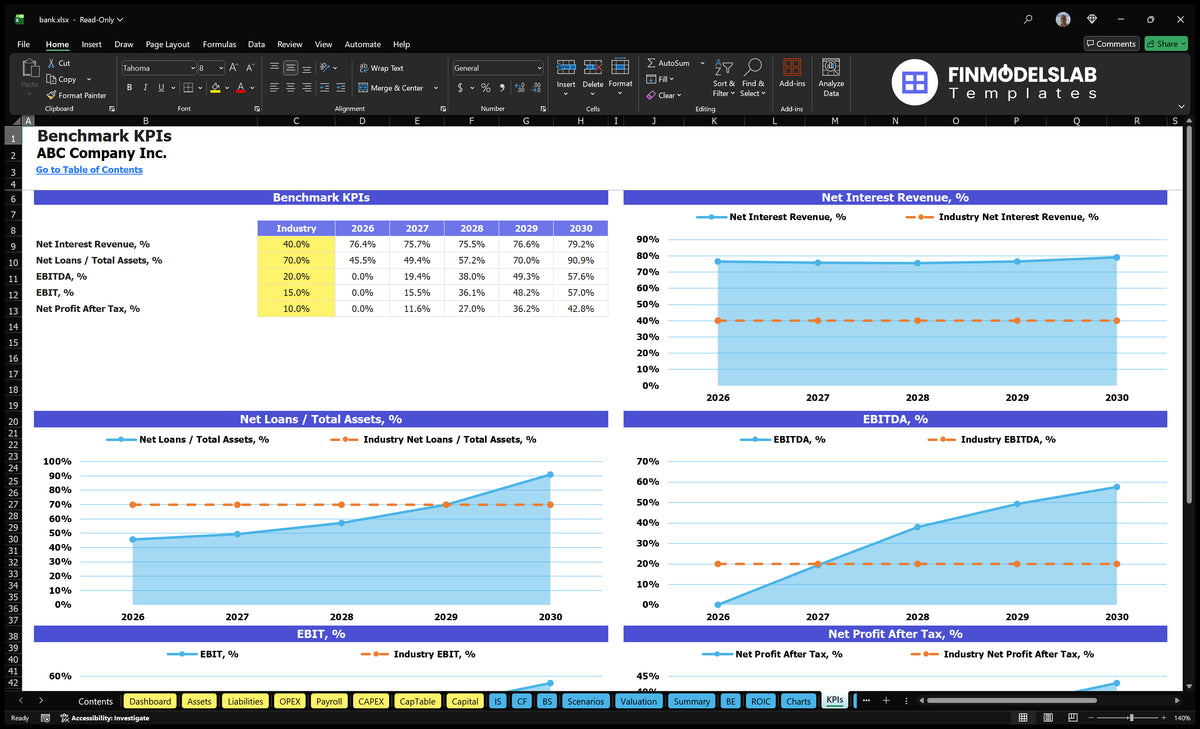The width and height of the screenshot is (1200, 729).
Task: Open the Valuation sheet tab
Action: pos(638,701)
